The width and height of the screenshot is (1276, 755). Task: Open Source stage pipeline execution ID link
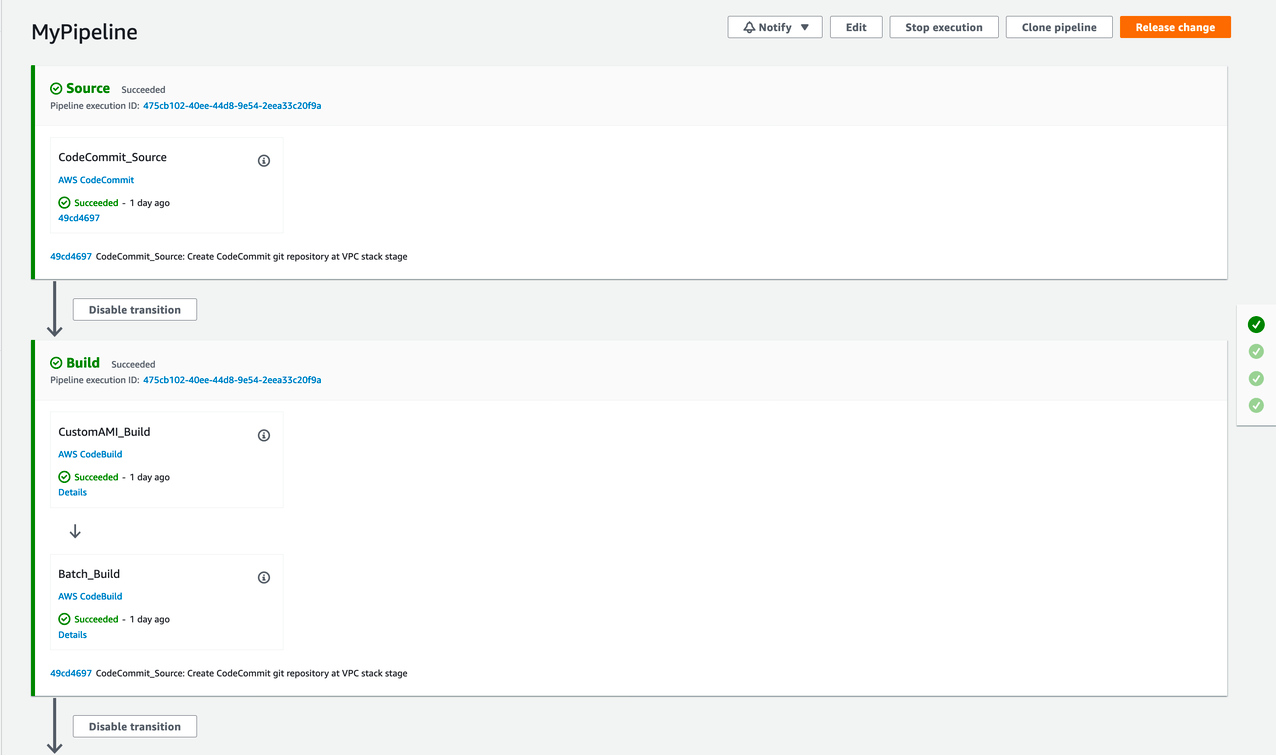[x=232, y=105]
